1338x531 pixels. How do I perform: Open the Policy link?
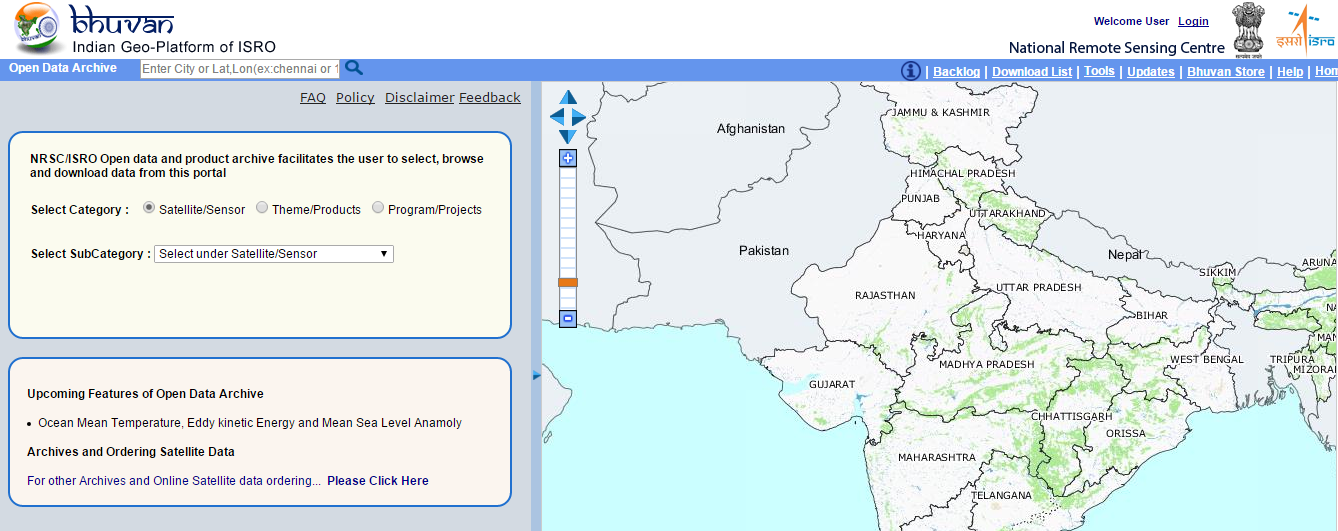click(355, 97)
